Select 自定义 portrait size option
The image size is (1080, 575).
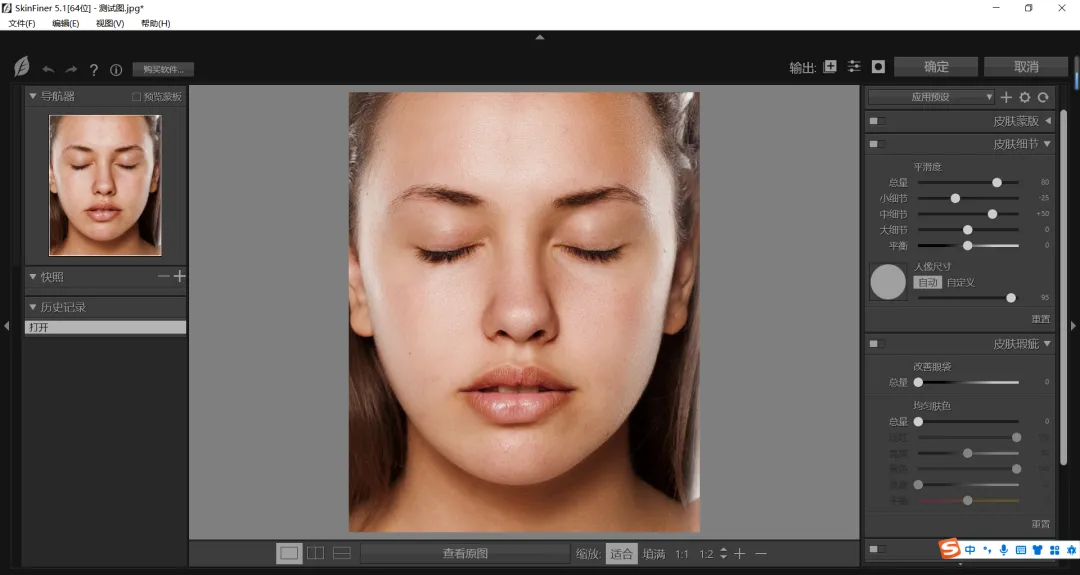(961, 282)
